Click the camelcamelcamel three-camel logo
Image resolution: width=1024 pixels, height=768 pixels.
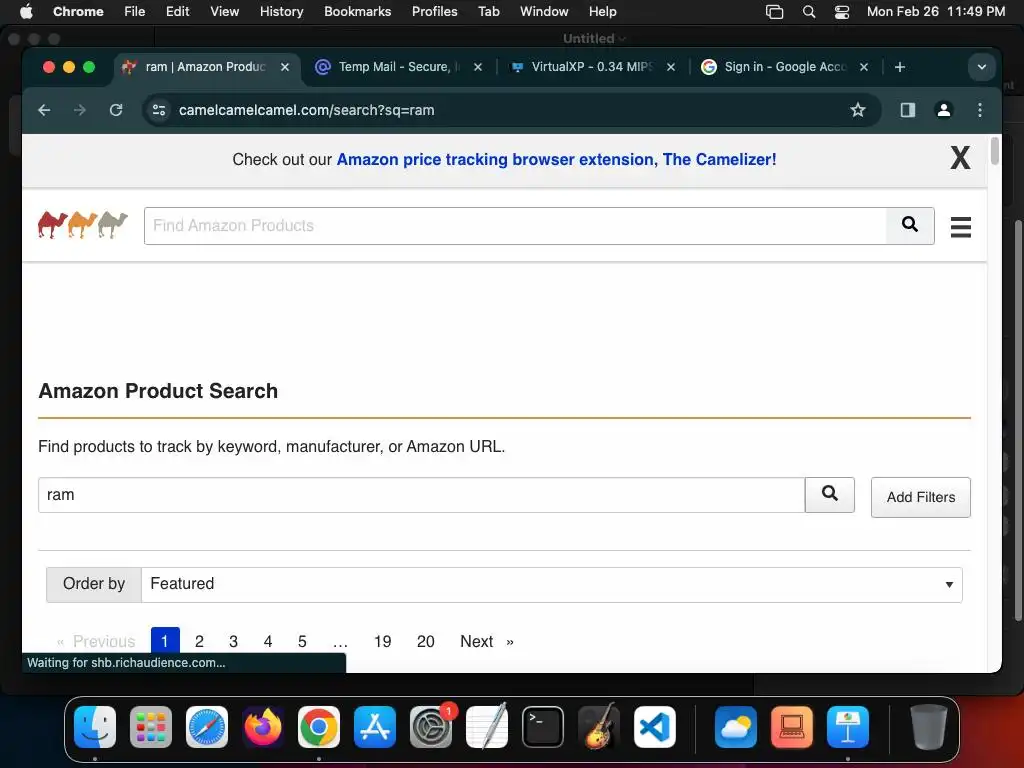click(x=83, y=225)
